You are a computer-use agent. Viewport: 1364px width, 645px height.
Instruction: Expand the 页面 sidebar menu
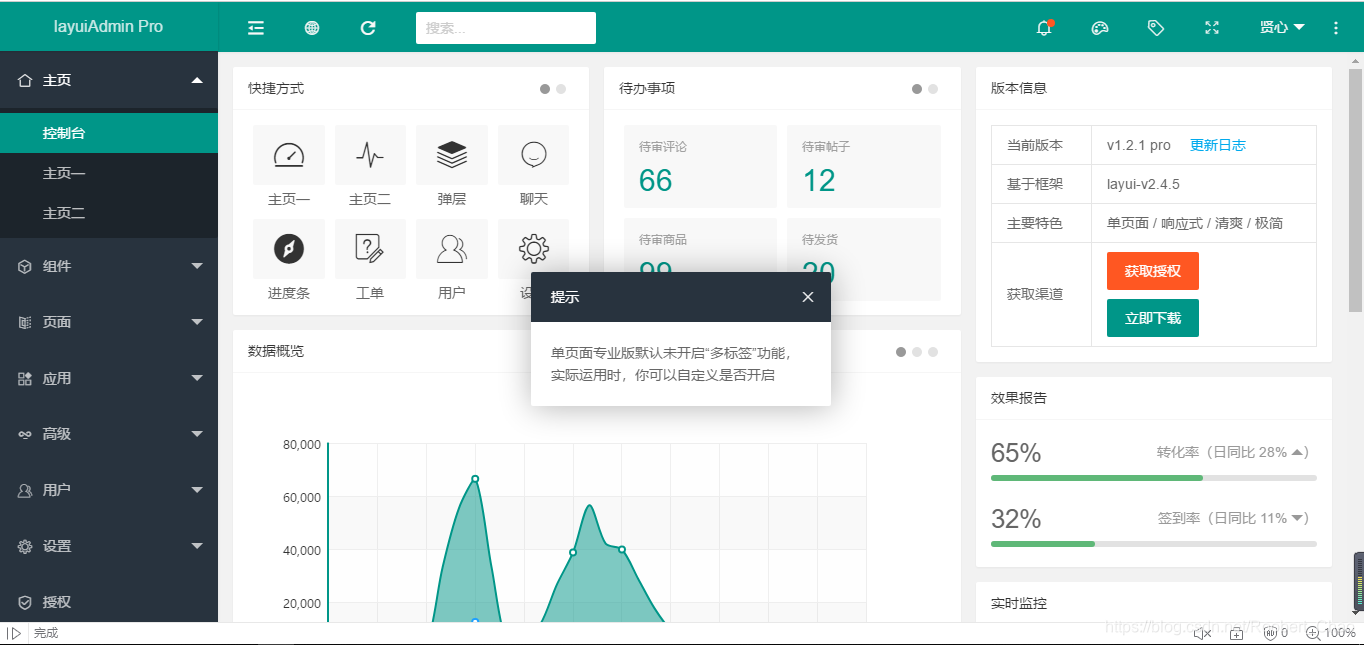(x=109, y=322)
